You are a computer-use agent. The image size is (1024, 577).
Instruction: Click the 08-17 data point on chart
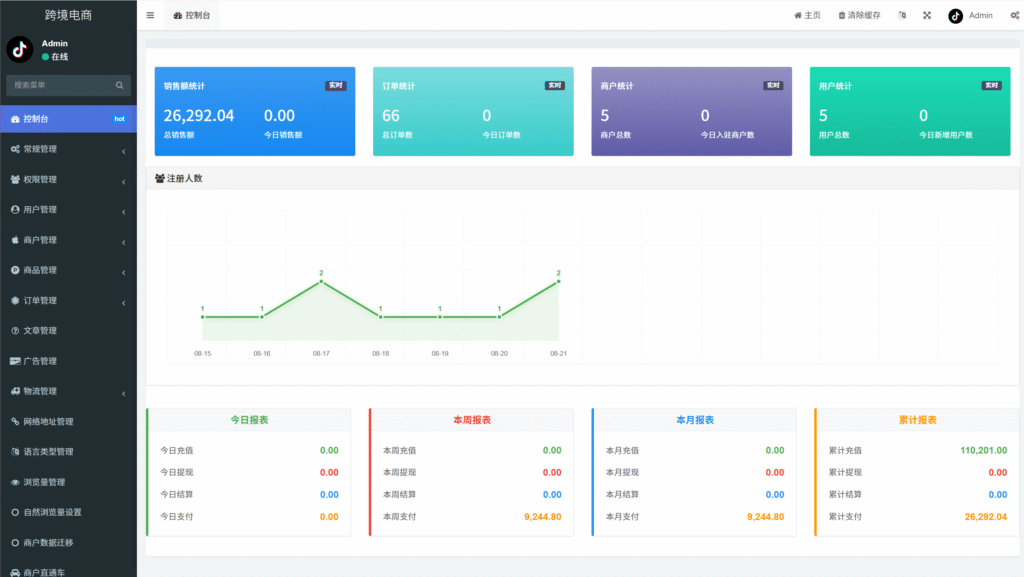click(321, 282)
